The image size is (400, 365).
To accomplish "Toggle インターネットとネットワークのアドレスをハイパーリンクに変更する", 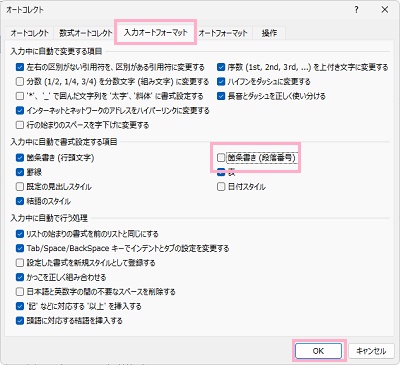I will click(20, 110).
